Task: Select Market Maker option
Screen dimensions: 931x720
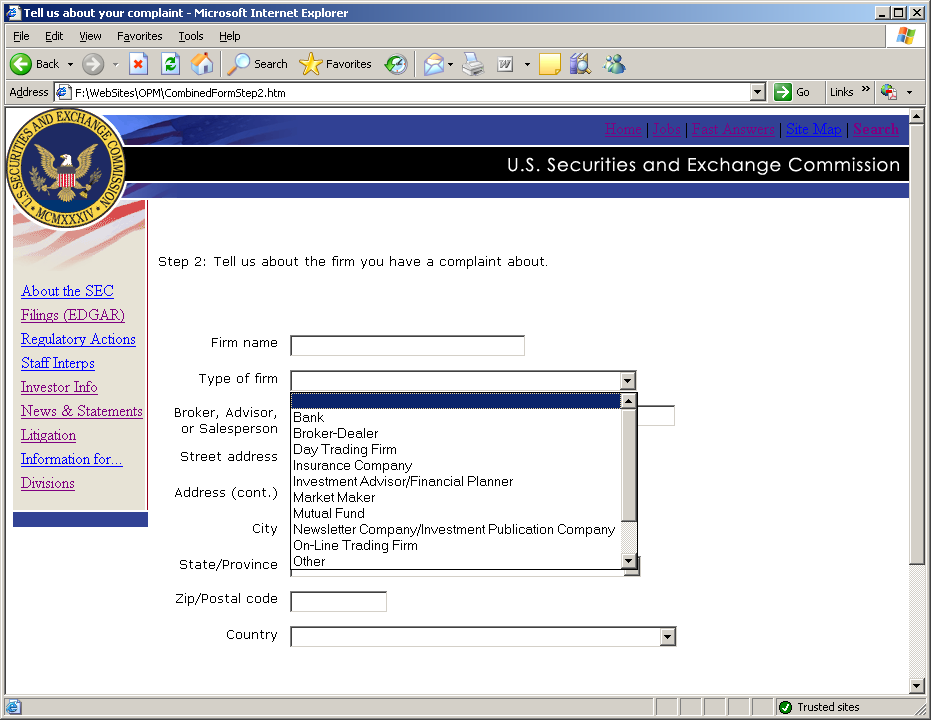Action: 455,497
